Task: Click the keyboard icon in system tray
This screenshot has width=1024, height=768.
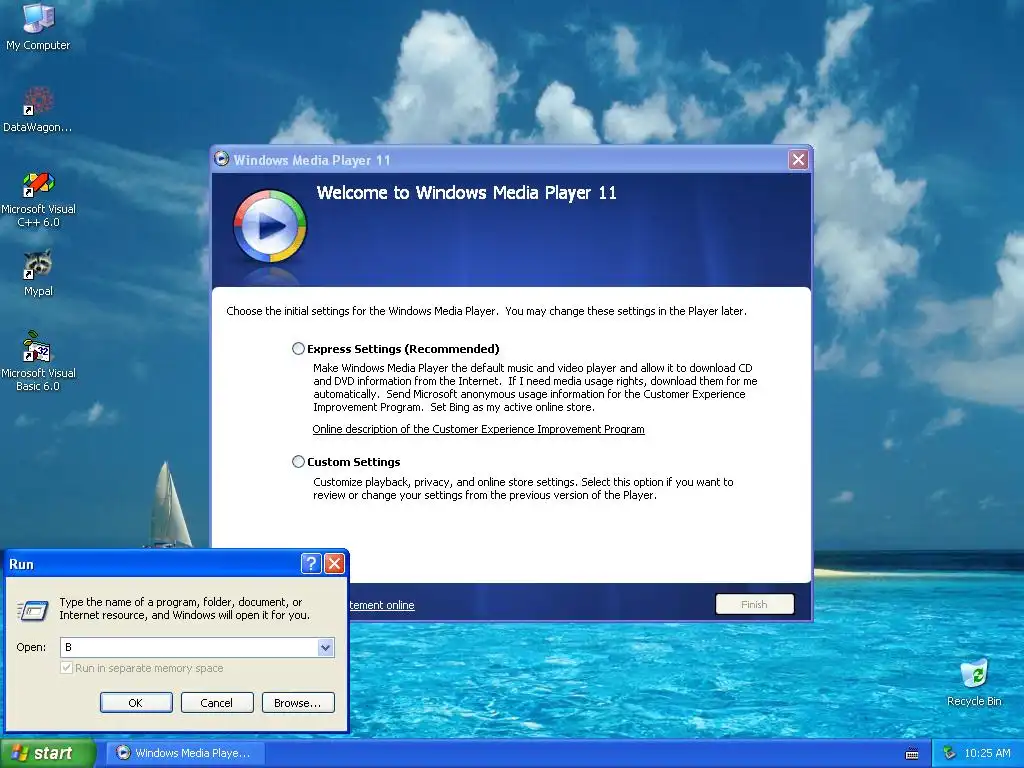Action: pyautogui.click(x=912, y=754)
